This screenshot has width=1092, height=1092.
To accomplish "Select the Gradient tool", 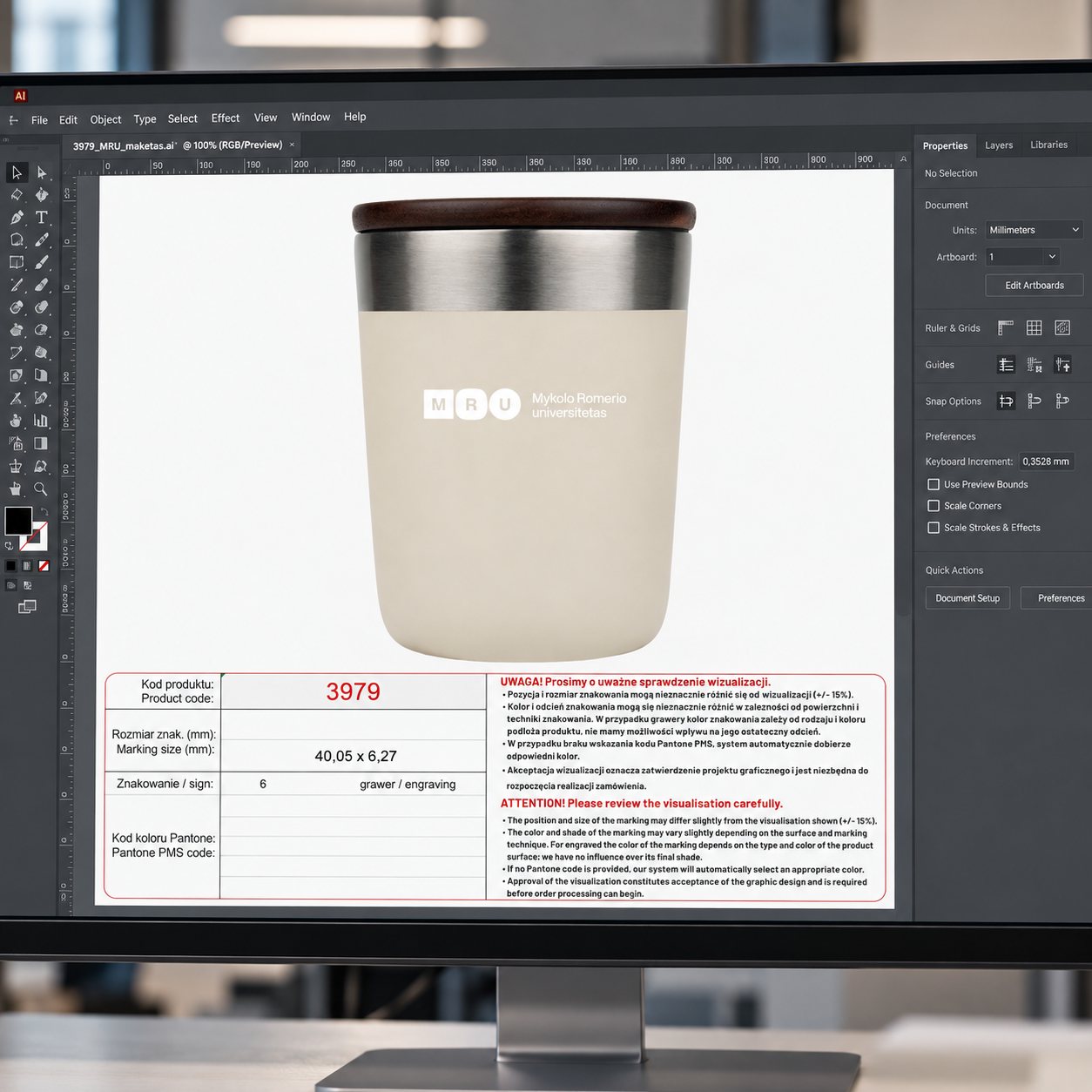I will point(41,443).
